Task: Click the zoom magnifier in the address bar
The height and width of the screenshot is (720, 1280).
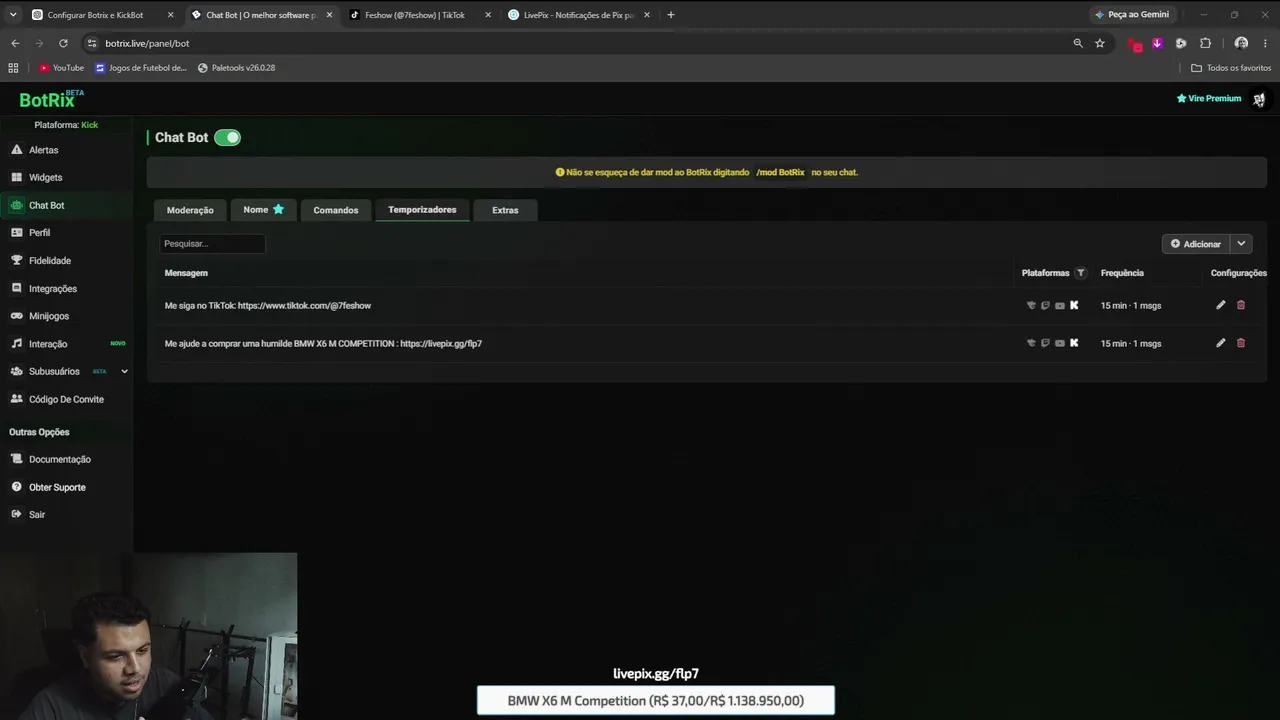Action: coord(1078,43)
